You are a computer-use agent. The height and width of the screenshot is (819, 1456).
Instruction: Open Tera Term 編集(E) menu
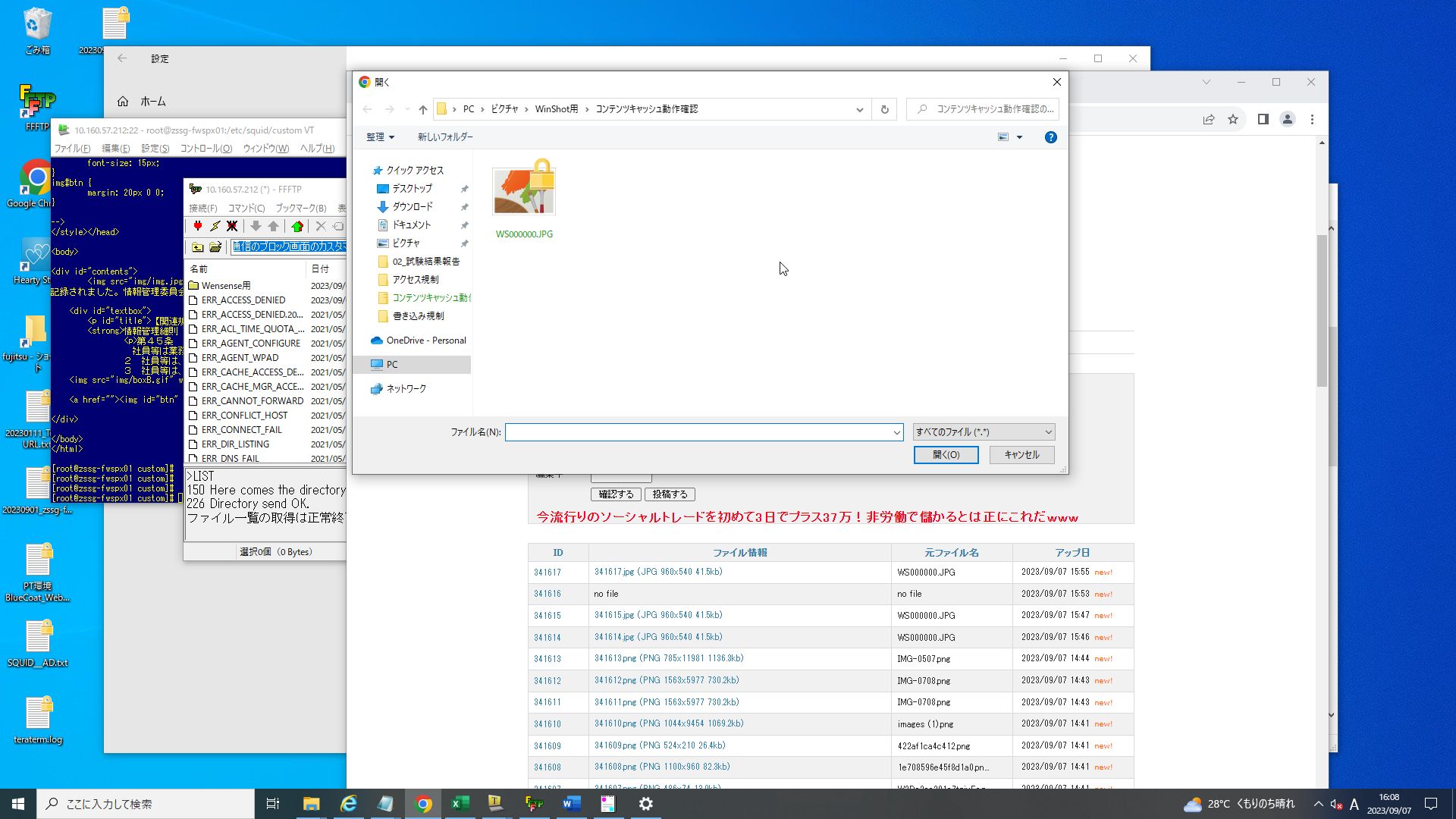tap(115, 149)
